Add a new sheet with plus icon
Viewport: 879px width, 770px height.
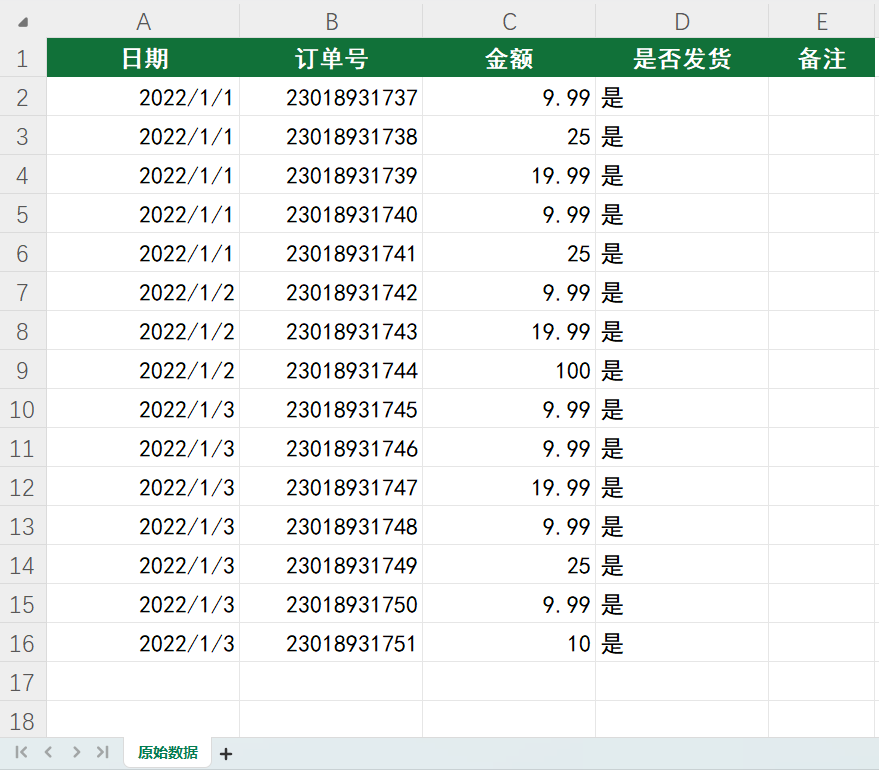[x=226, y=754]
